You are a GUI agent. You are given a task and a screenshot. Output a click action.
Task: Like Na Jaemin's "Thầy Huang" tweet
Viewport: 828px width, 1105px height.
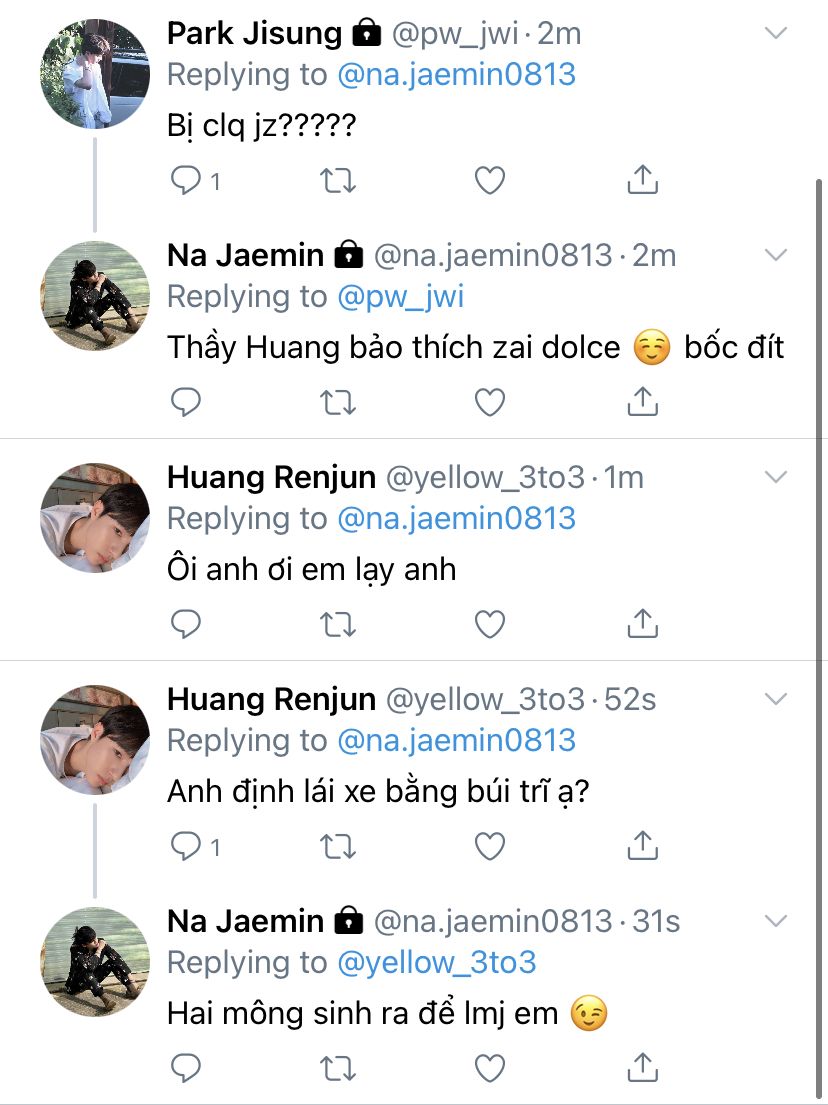[x=489, y=402]
